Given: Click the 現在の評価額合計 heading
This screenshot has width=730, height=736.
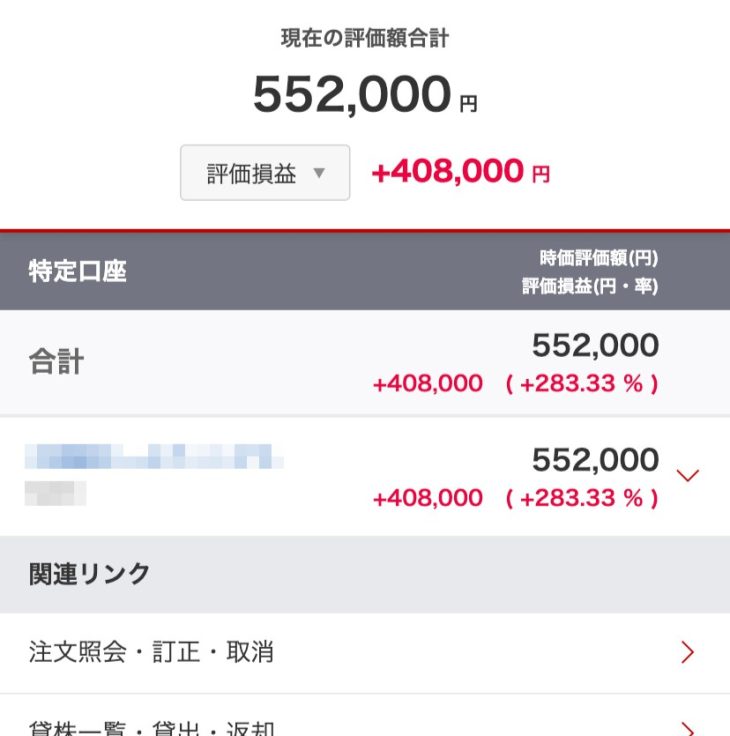Looking at the screenshot, I should pyautogui.click(x=365, y=40).
